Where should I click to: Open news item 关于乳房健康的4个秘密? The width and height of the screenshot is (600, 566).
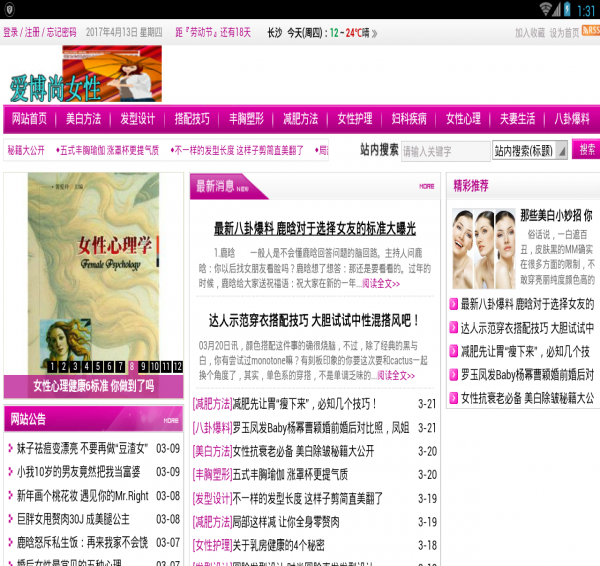coord(279,545)
